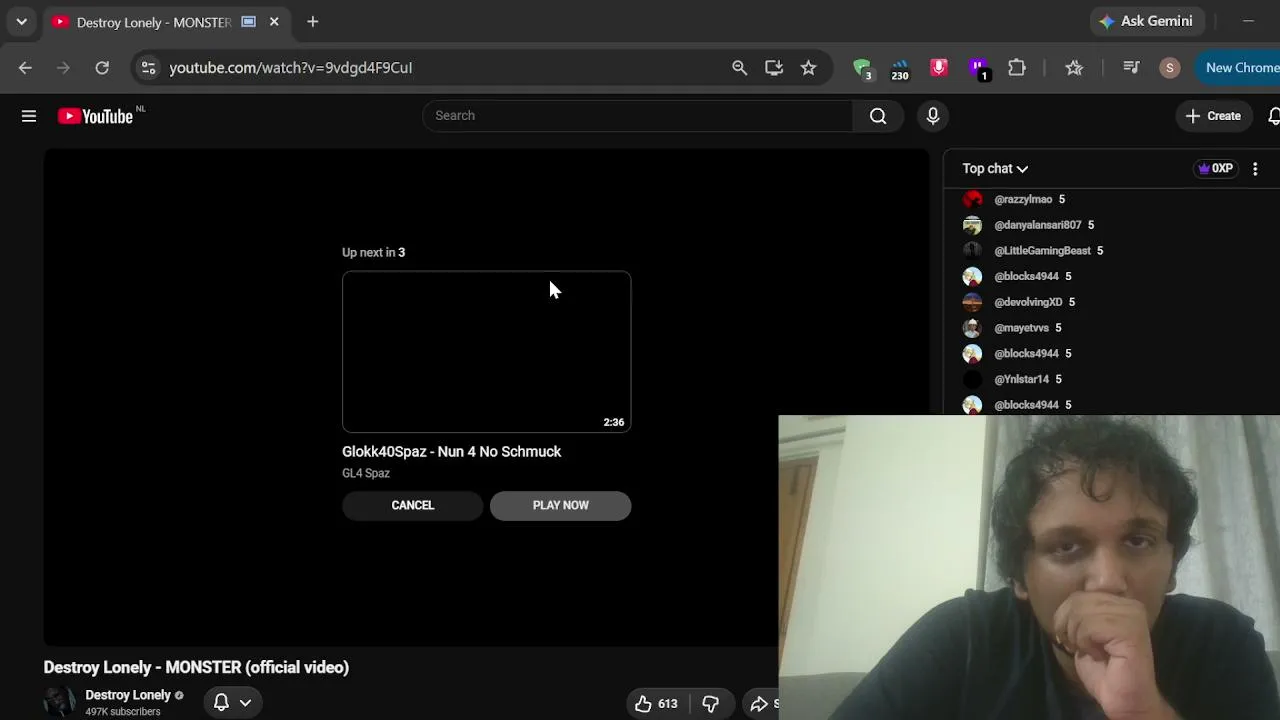Click the install app icon in the address bar

click(774, 68)
